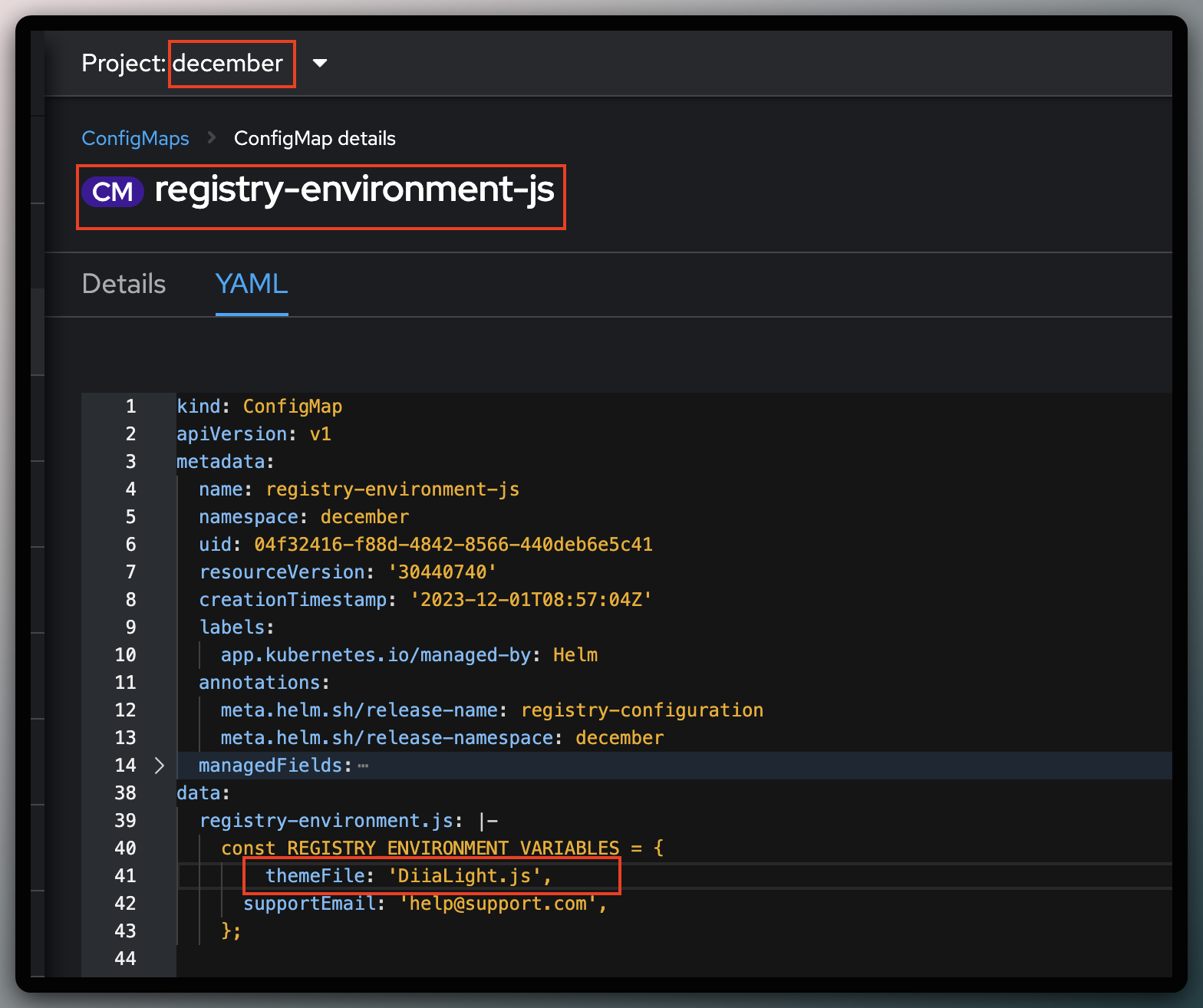Click the supportEmail 'help@support.com' value
Image resolution: width=1203 pixels, height=1008 pixels.
pos(497,904)
